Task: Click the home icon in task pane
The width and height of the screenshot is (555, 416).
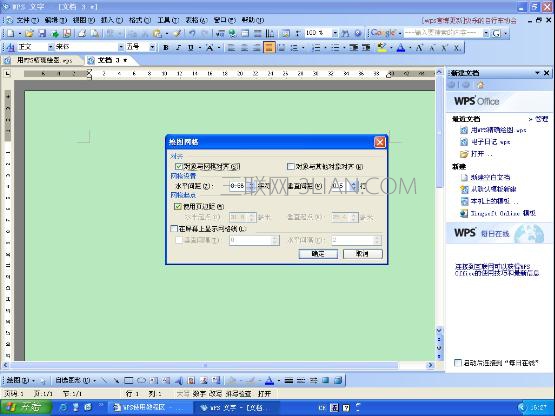Action: pos(480,85)
